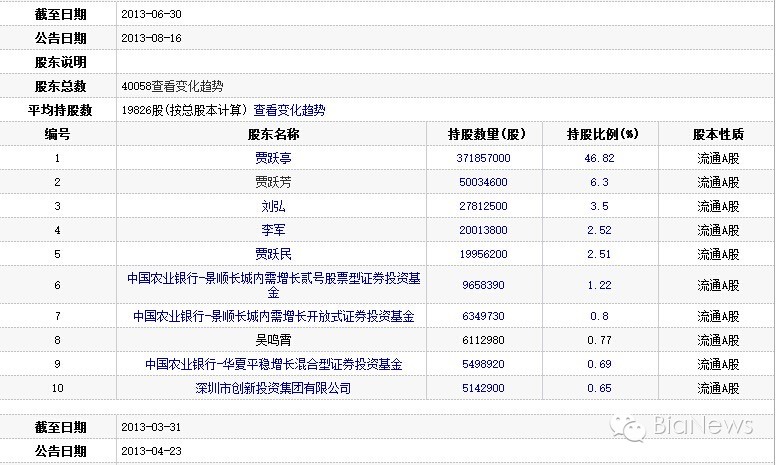Click the 编号 column header
Image resolution: width=777 pixels, height=465 pixels.
[x=57, y=134]
